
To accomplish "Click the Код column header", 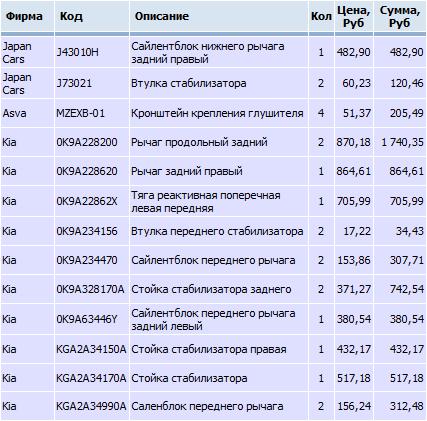I will coord(71,16).
